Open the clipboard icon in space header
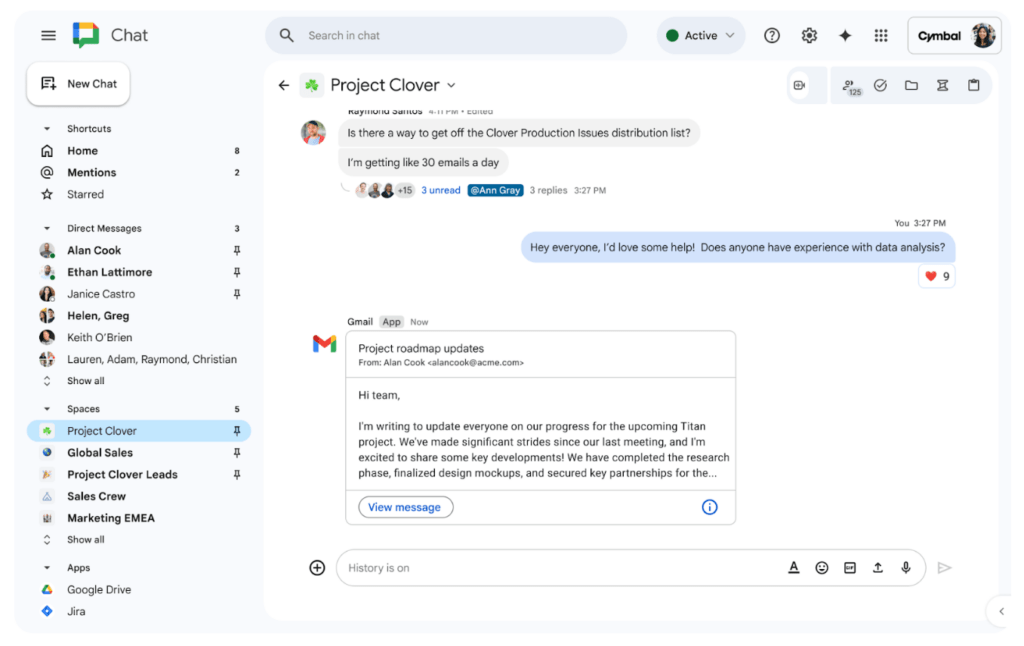This screenshot has height=646, width=1024. pos(974,85)
